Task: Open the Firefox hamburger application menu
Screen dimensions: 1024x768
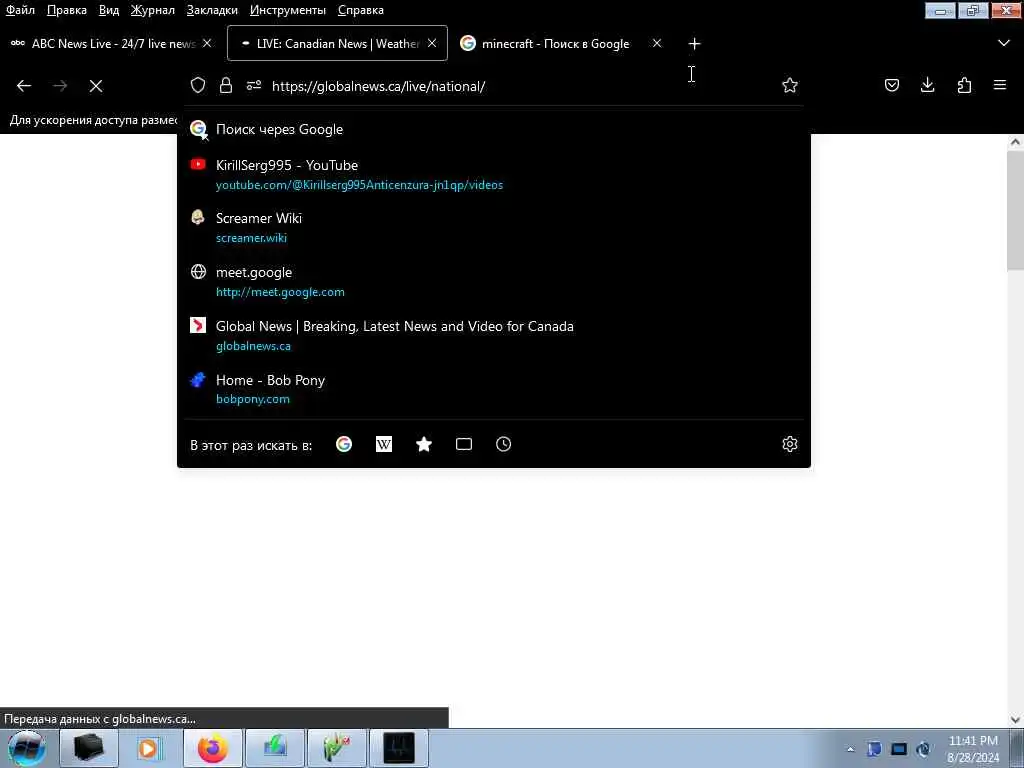Action: tap(1000, 85)
